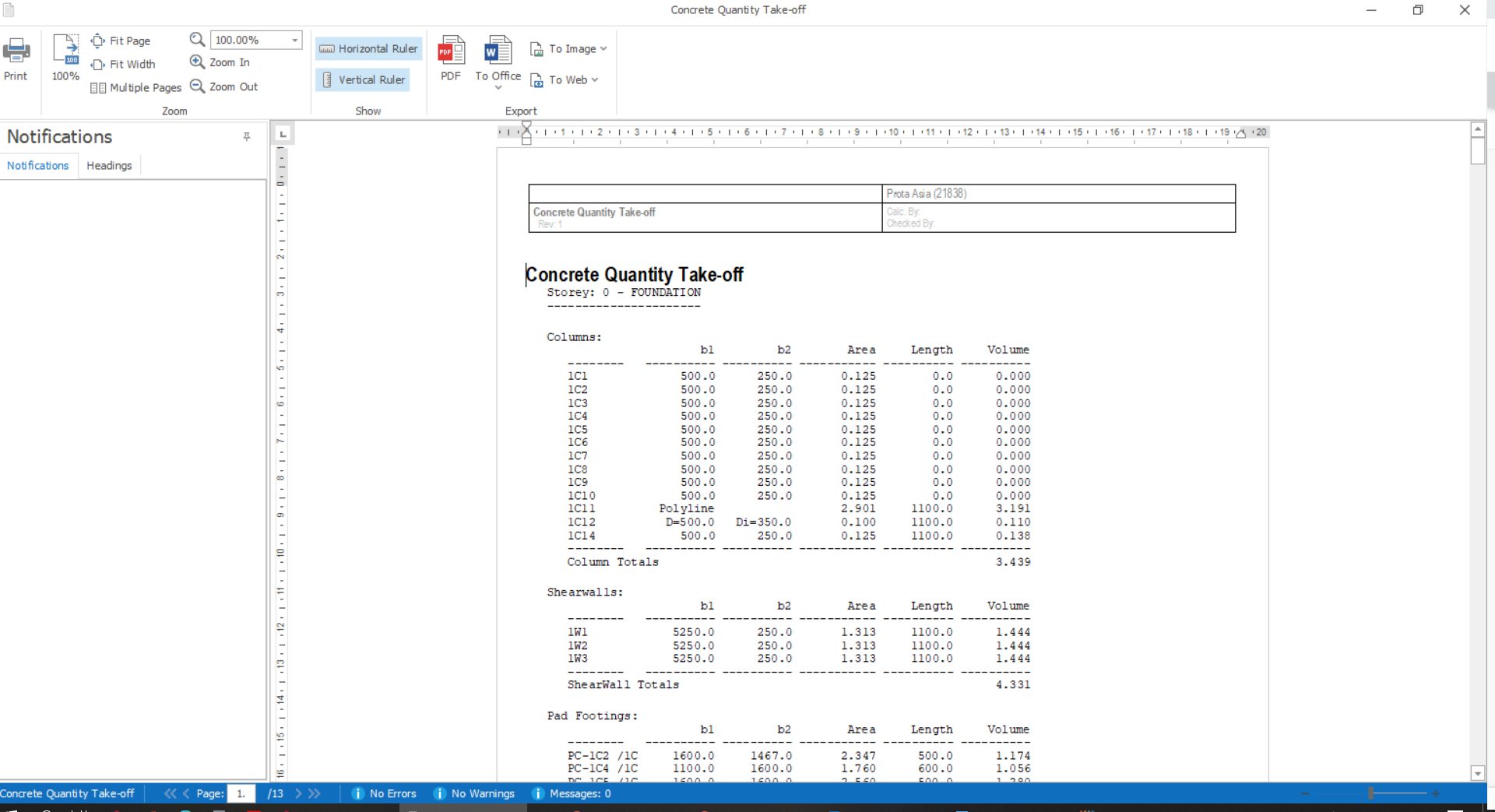Click the Print icon
This screenshot has width=1495, height=812.
pos(16,51)
